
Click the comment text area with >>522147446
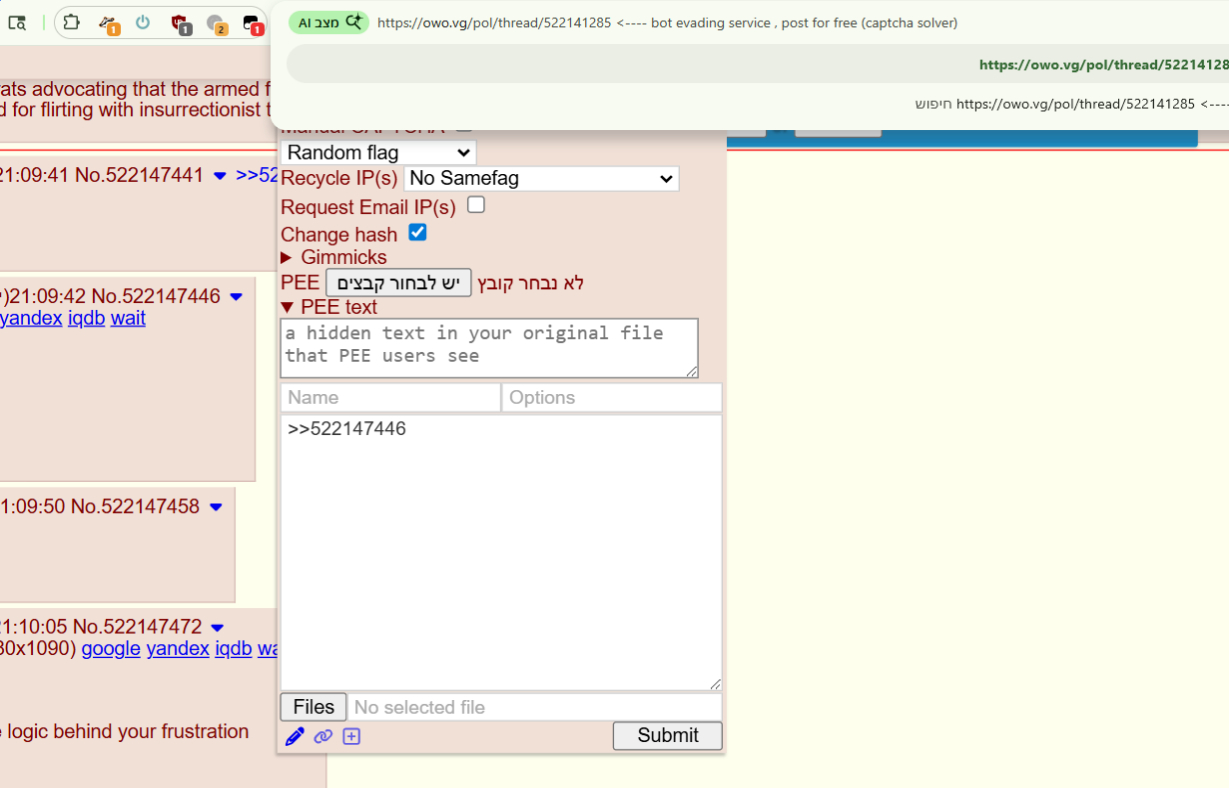point(501,552)
